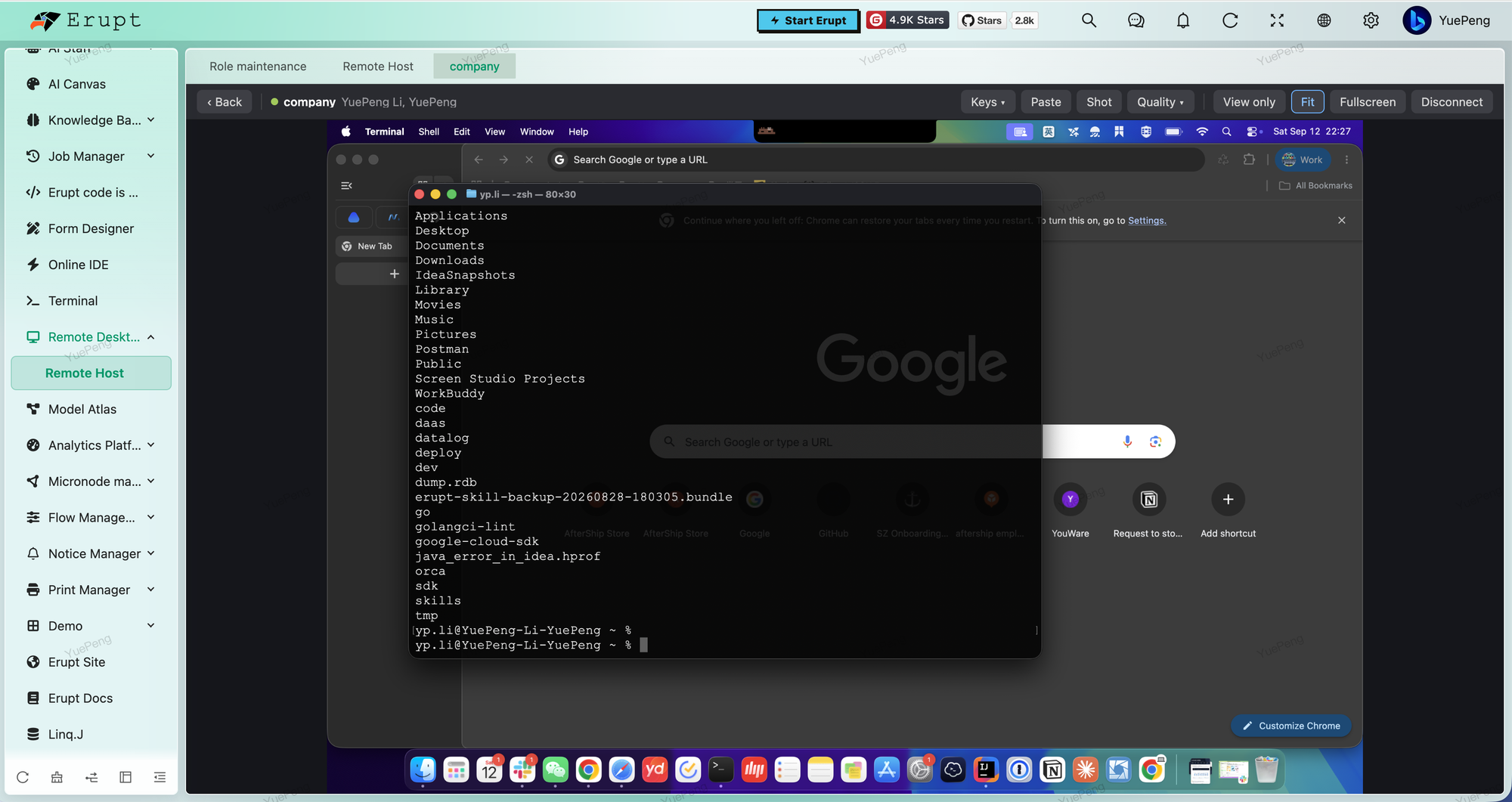Screen dimensions: 1512x802
Task: Open Shell menu in remote macOS menu bar
Action: (429, 132)
